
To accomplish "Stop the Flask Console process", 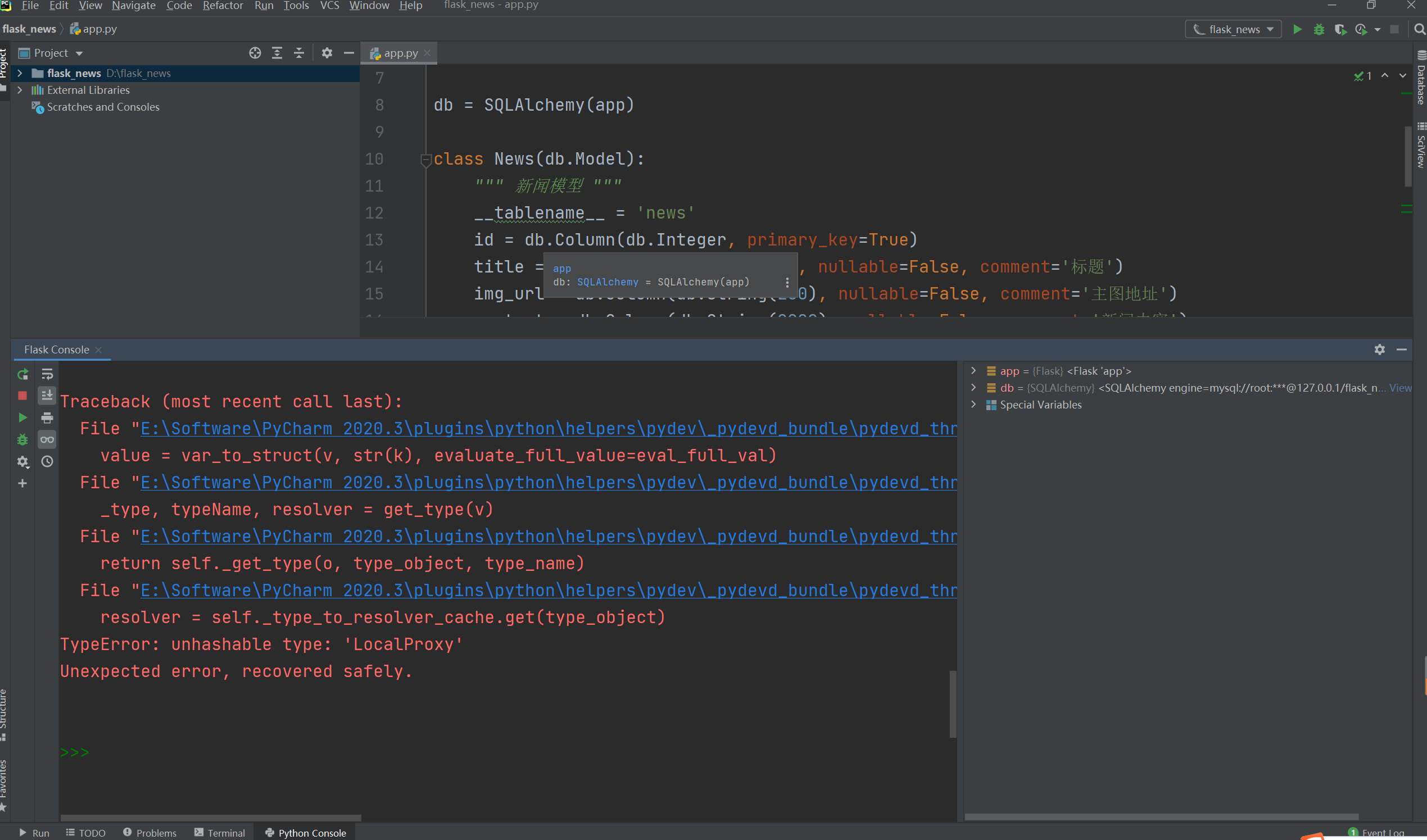I will (x=22, y=396).
